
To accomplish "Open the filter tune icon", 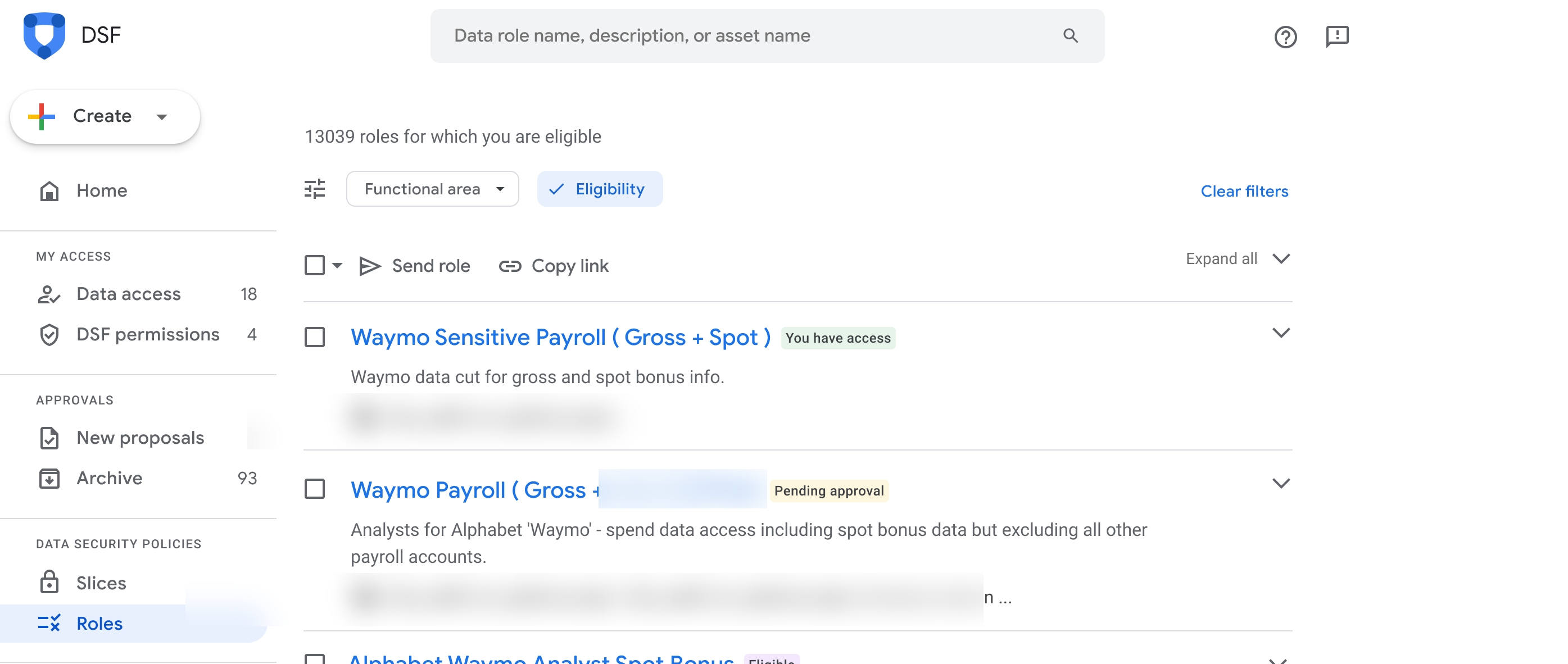I will click(315, 189).
